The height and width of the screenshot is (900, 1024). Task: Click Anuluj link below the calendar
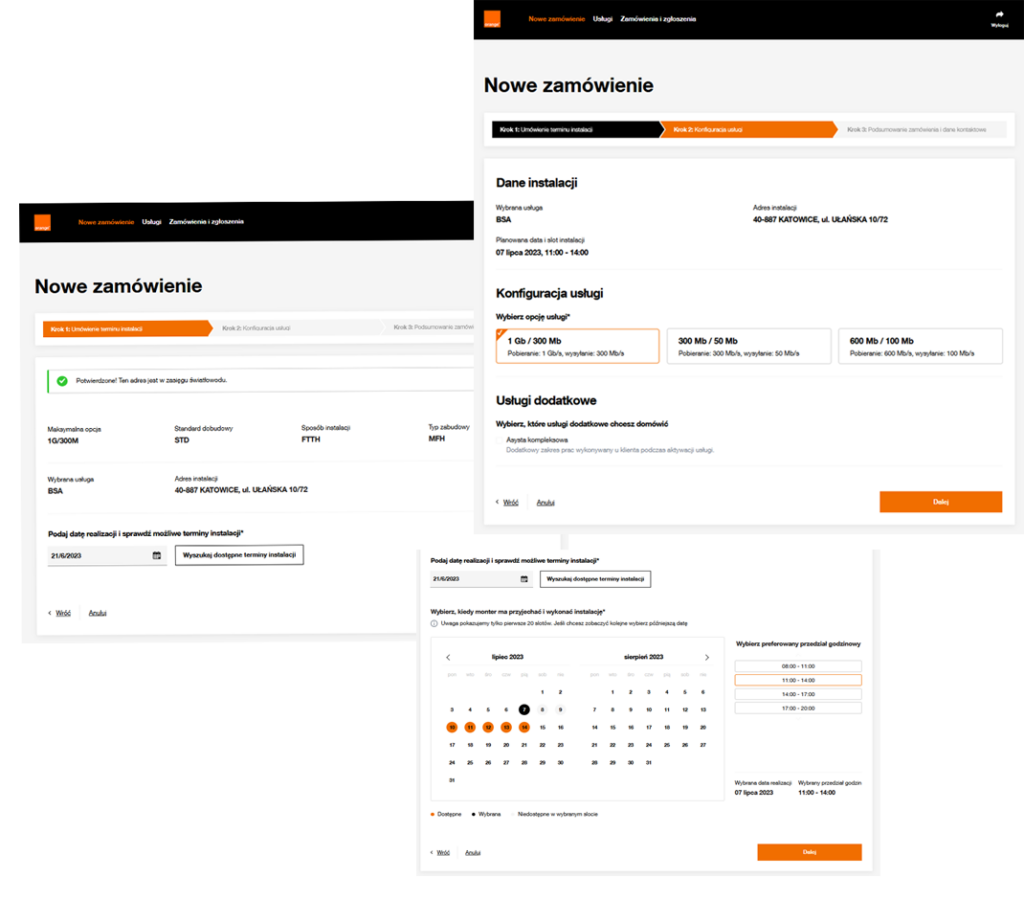(x=473, y=852)
